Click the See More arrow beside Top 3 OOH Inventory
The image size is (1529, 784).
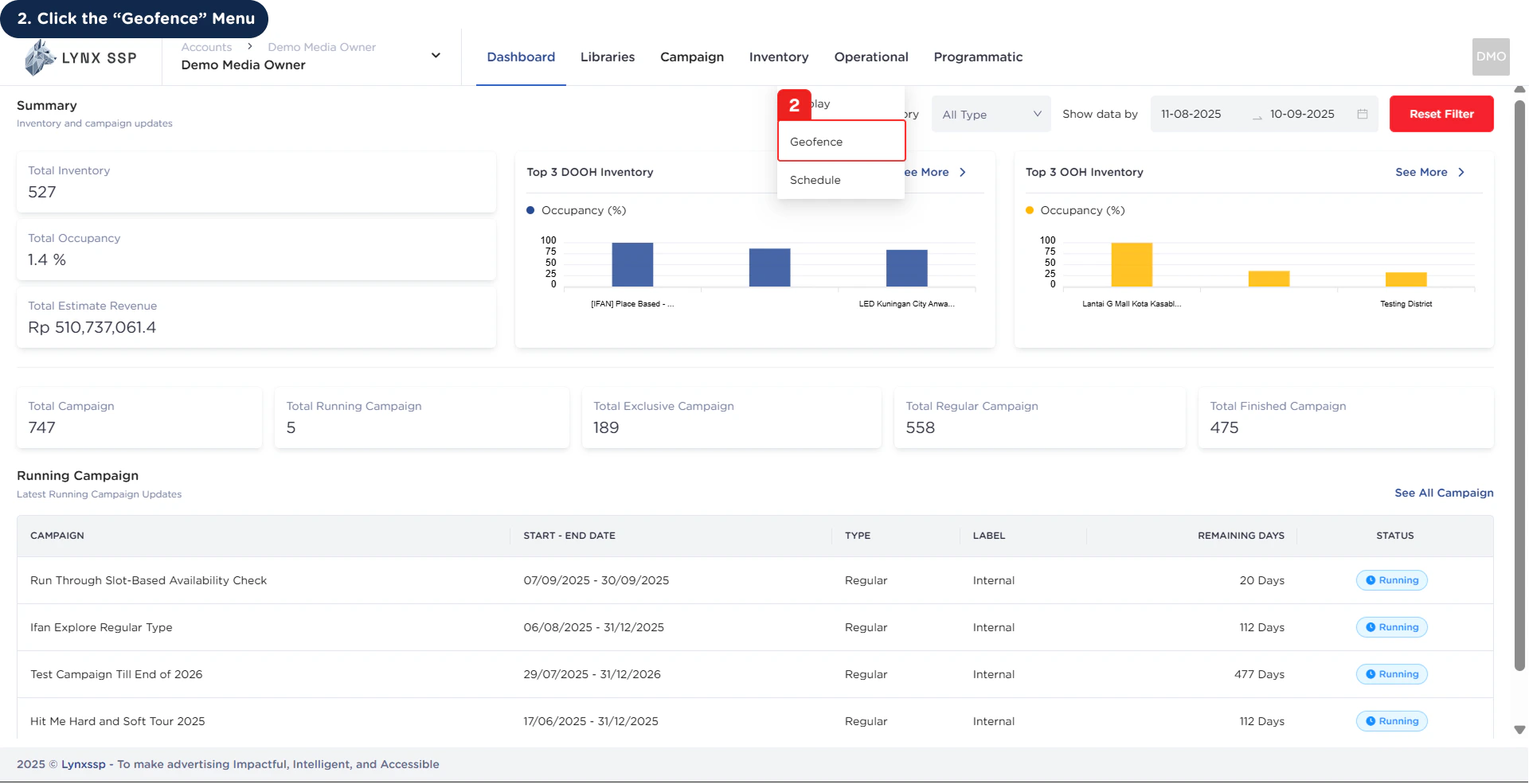tap(1461, 172)
